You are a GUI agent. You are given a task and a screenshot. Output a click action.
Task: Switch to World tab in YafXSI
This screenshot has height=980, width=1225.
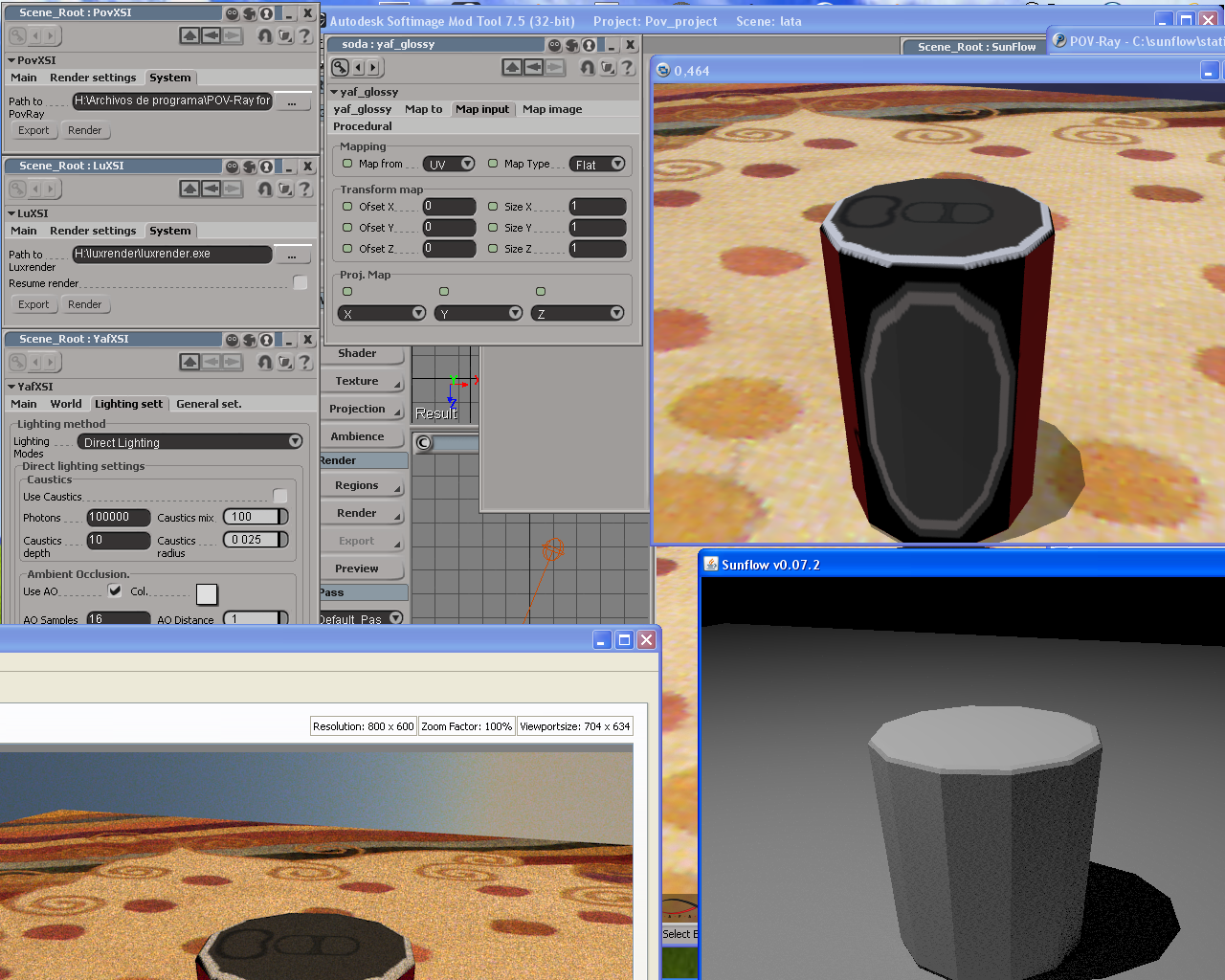pyautogui.click(x=66, y=404)
